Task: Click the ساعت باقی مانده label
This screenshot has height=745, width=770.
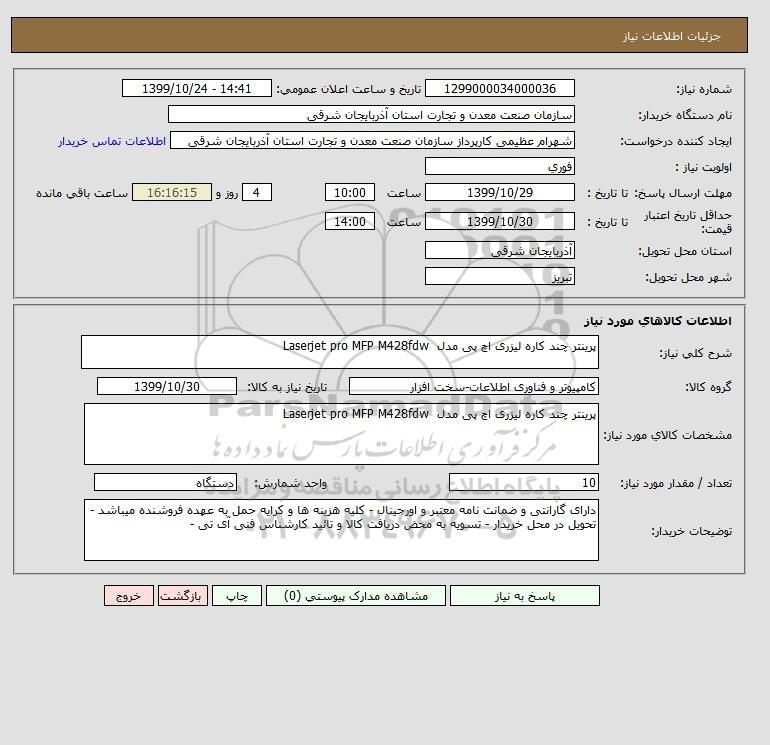Action: 82,193
